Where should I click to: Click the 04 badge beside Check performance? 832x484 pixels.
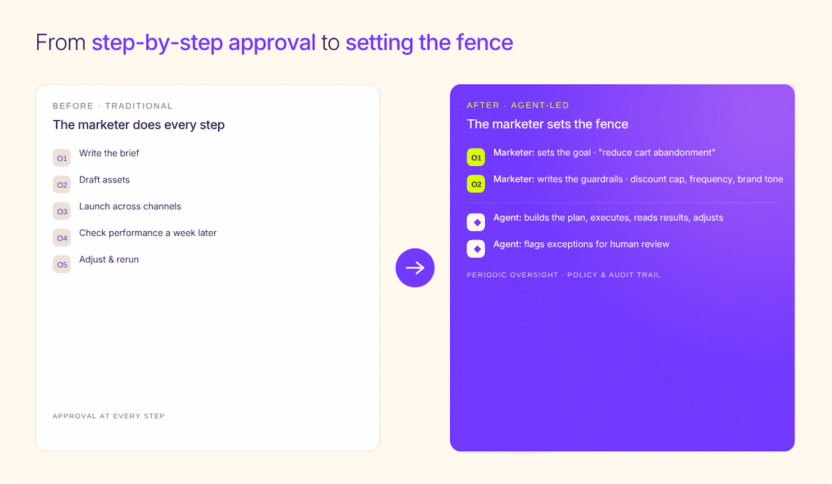tap(62, 238)
